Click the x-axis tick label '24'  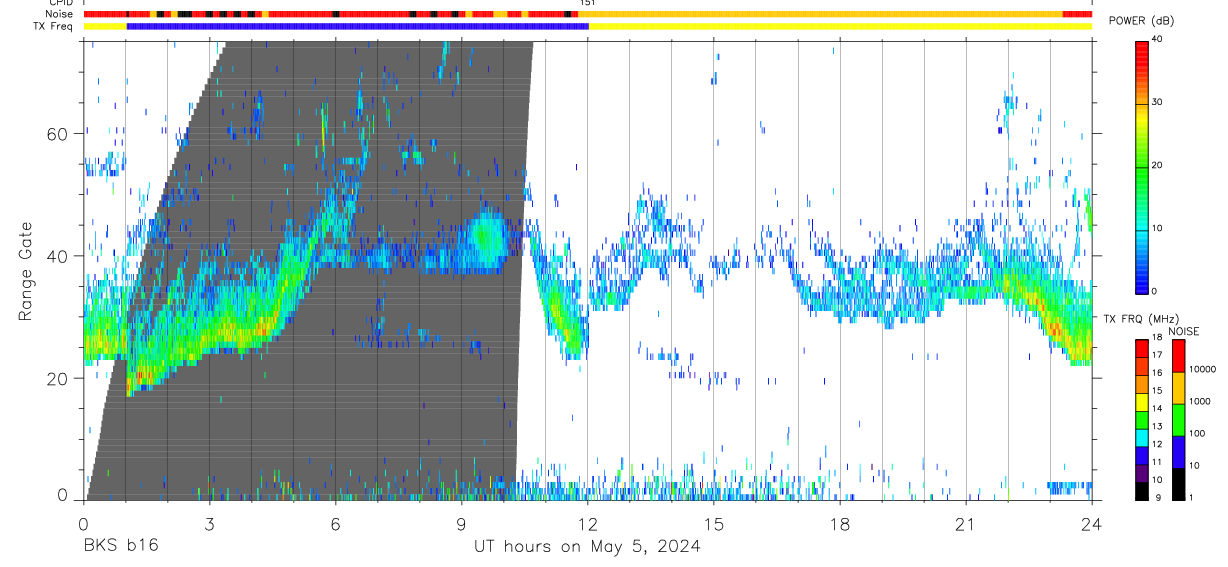(1092, 524)
